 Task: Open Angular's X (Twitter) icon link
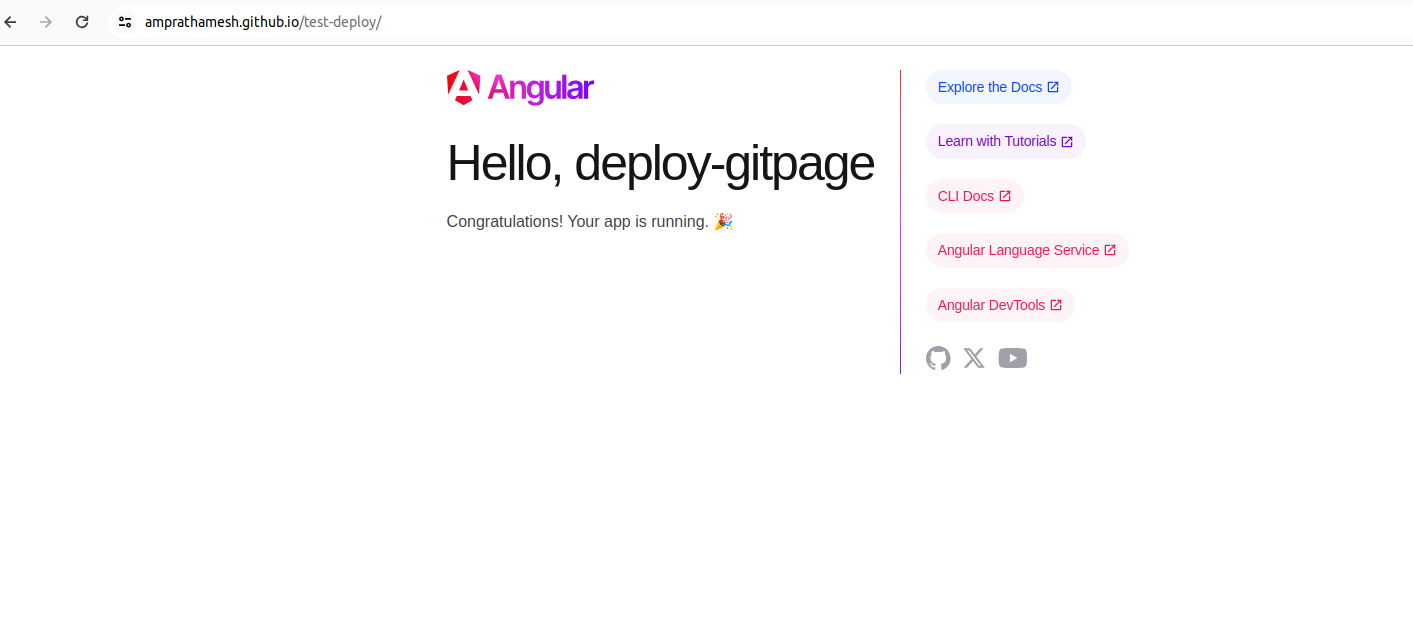point(974,358)
